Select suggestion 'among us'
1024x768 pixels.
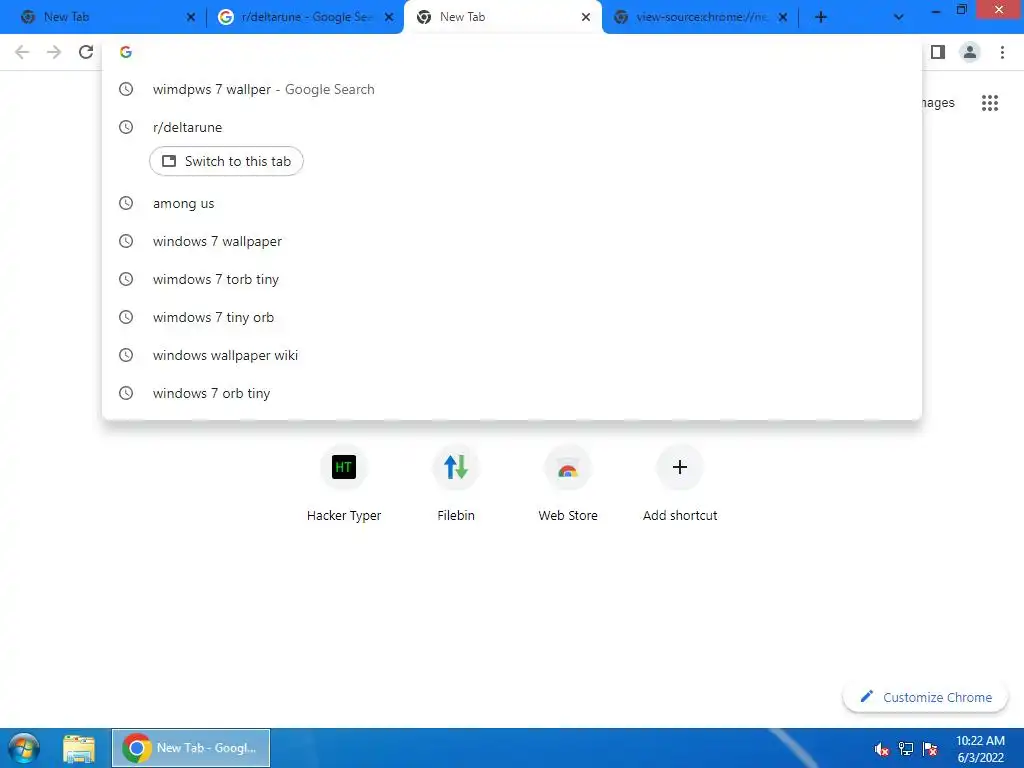(x=512, y=203)
